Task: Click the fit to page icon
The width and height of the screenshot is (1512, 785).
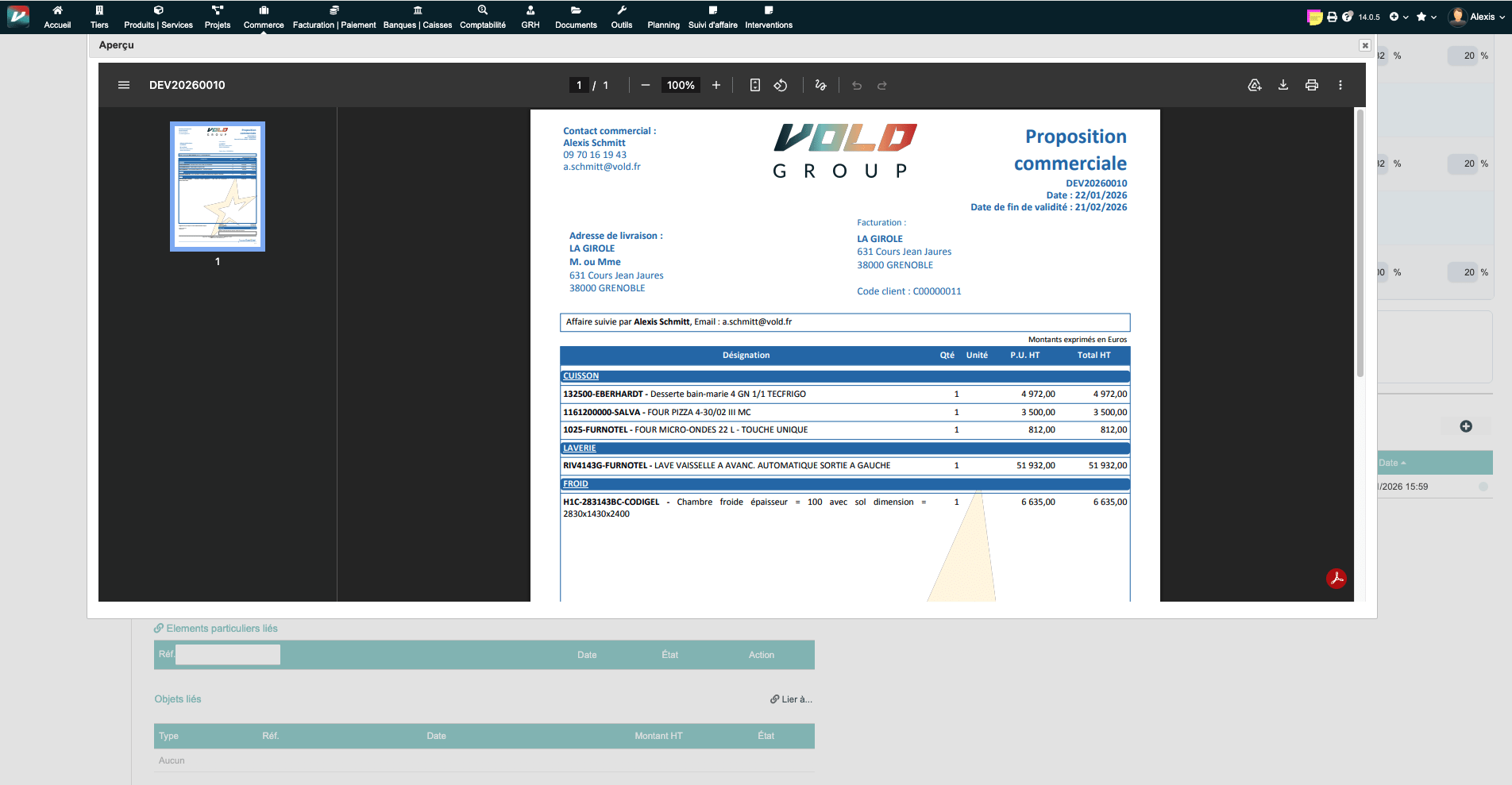Action: (755, 85)
